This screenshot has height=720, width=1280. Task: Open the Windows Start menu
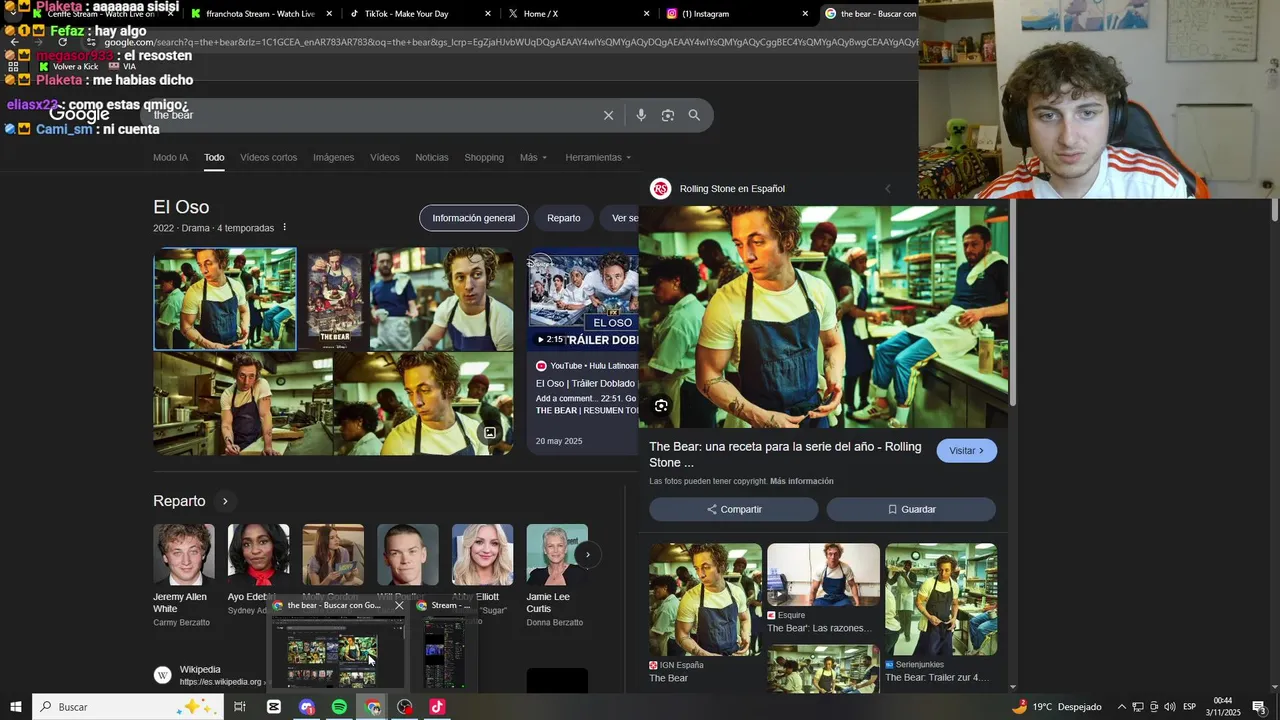[x=15, y=707]
